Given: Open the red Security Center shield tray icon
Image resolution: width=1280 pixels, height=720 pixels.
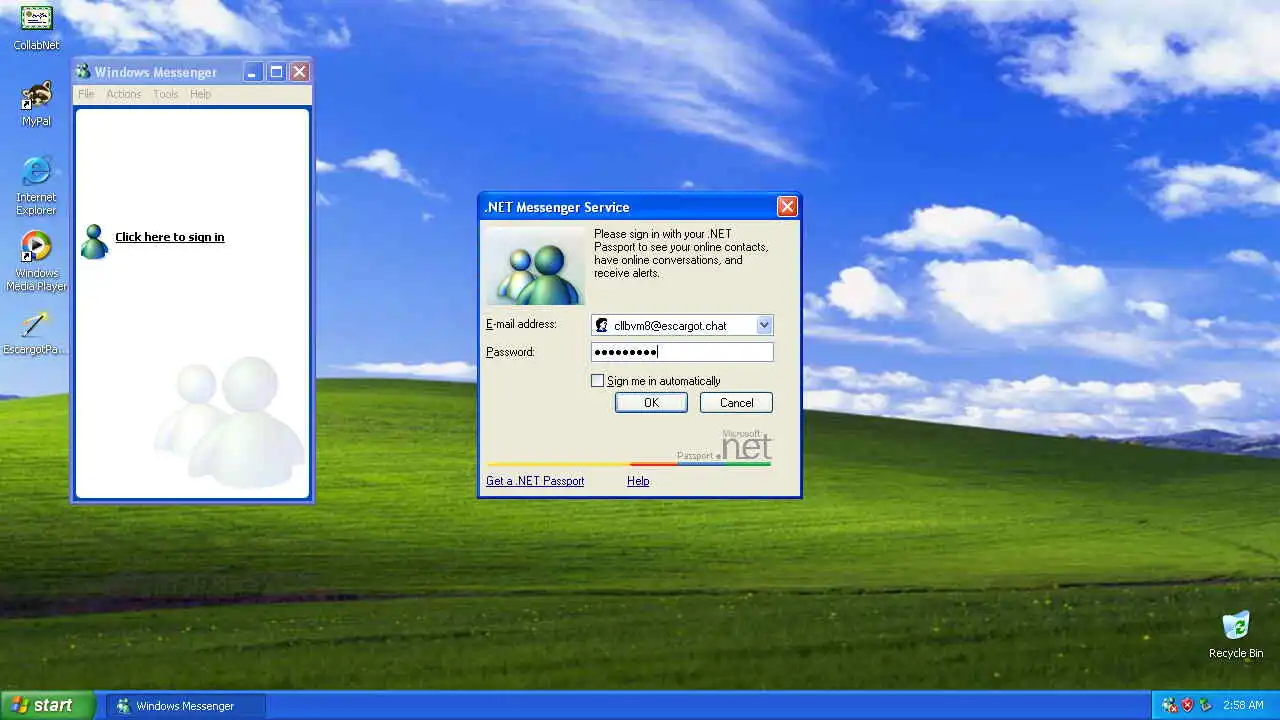Looking at the screenshot, I should pos(1188,705).
